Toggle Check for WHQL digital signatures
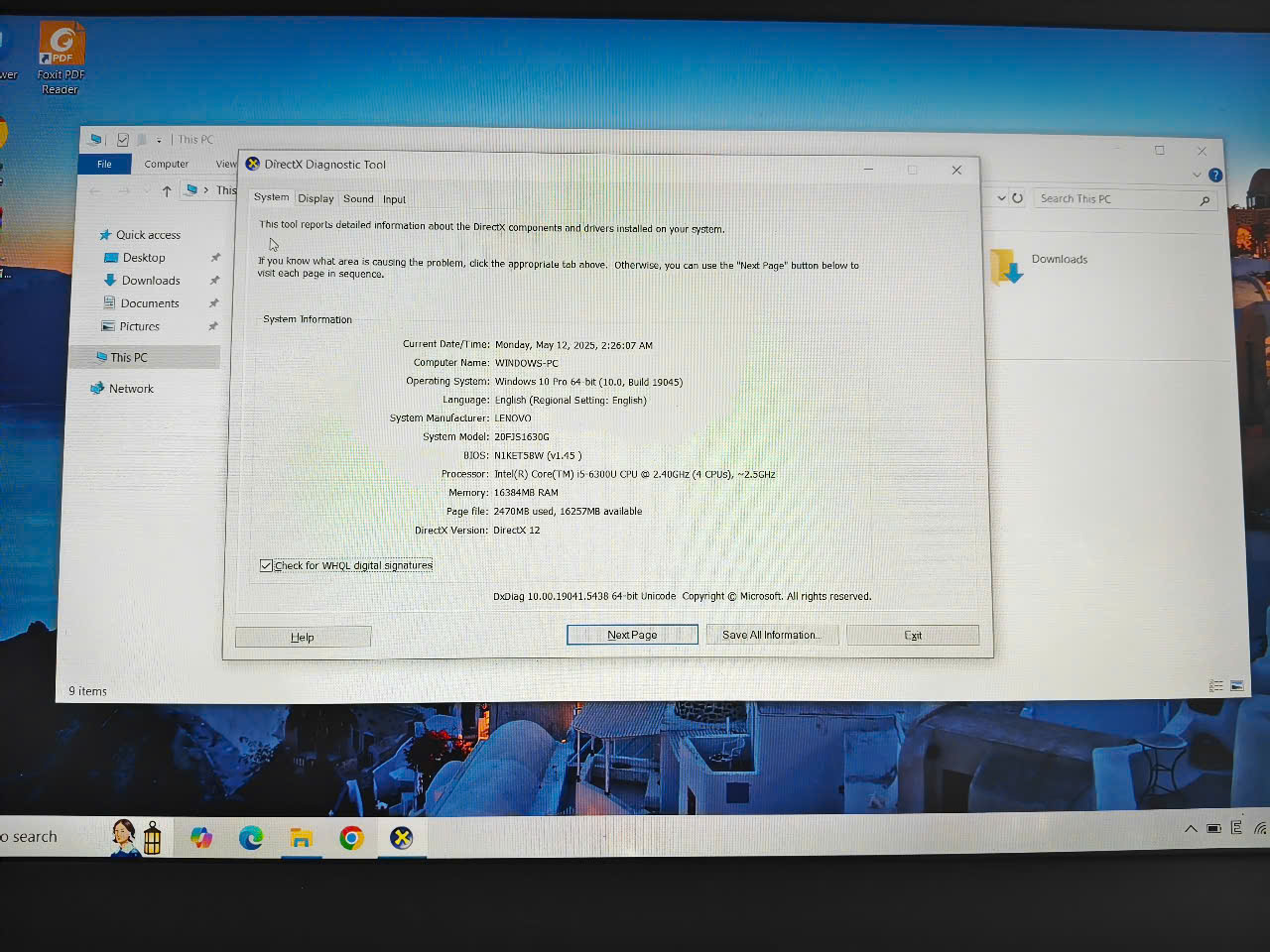The image size is (1270, 952). (x=345, y=565)
